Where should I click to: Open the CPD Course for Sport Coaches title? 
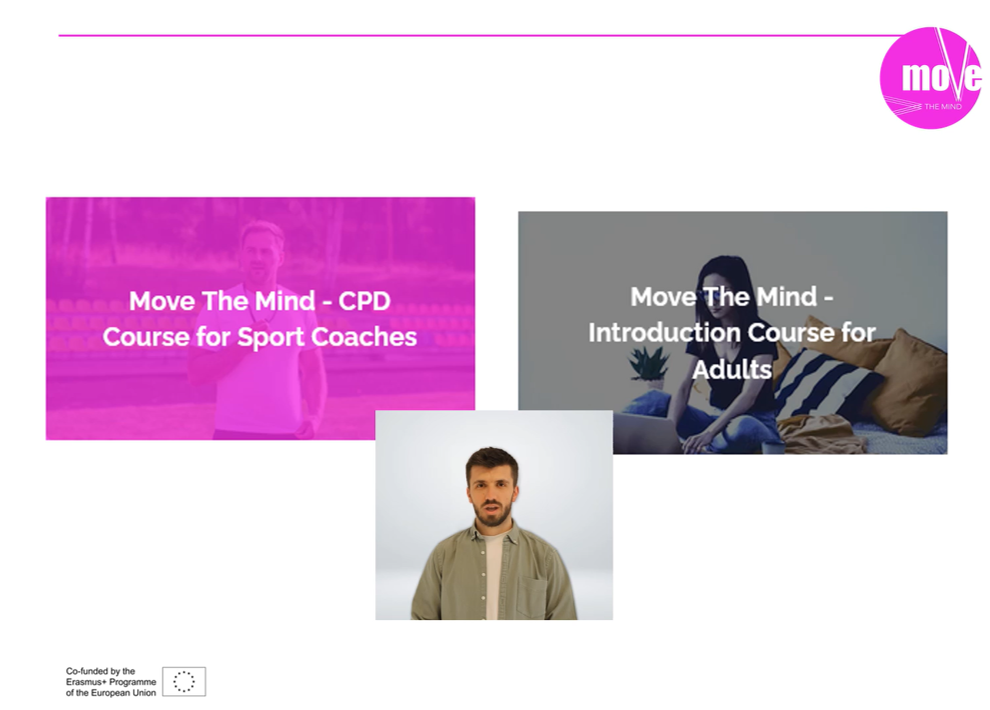(x=260, y=318)
